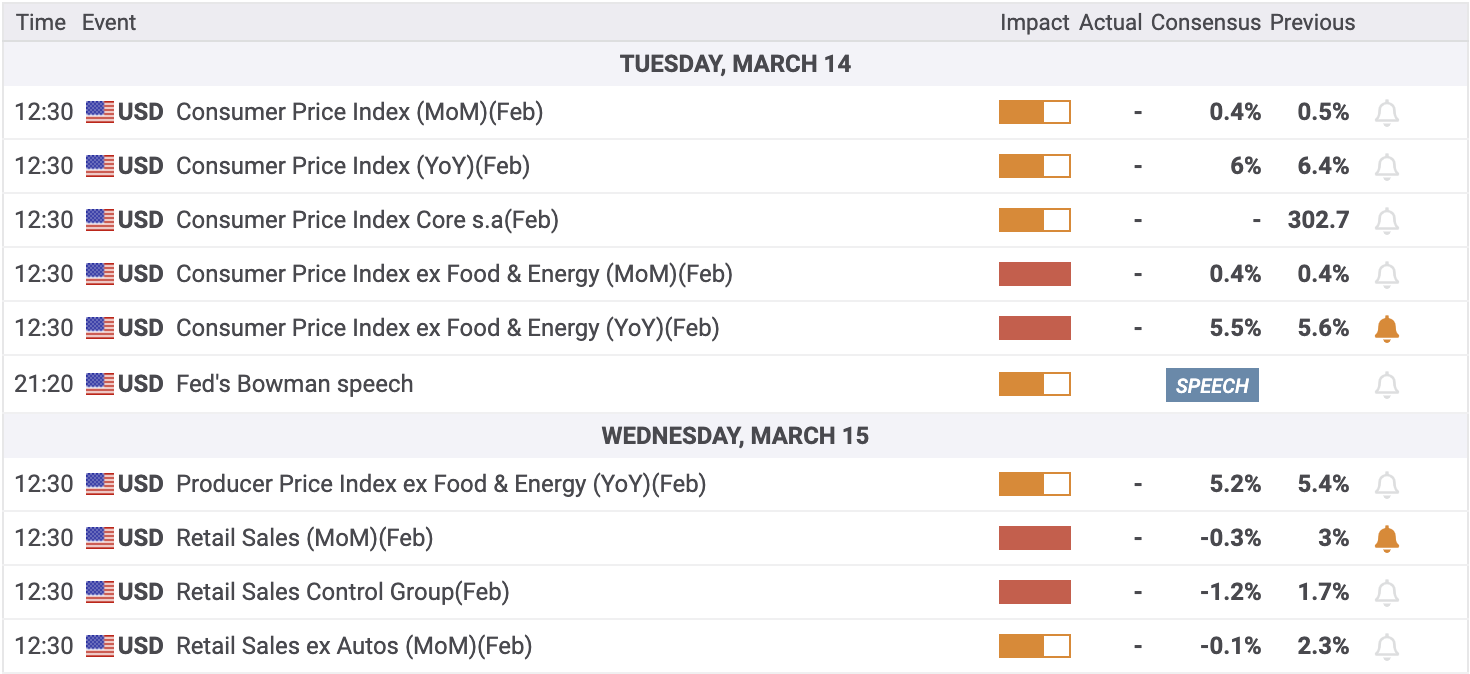Click bell icon for Retail Sales ex Autos
Image resolution: width=1470 pixels, height=674 pixels.
tap(1386, 647)
